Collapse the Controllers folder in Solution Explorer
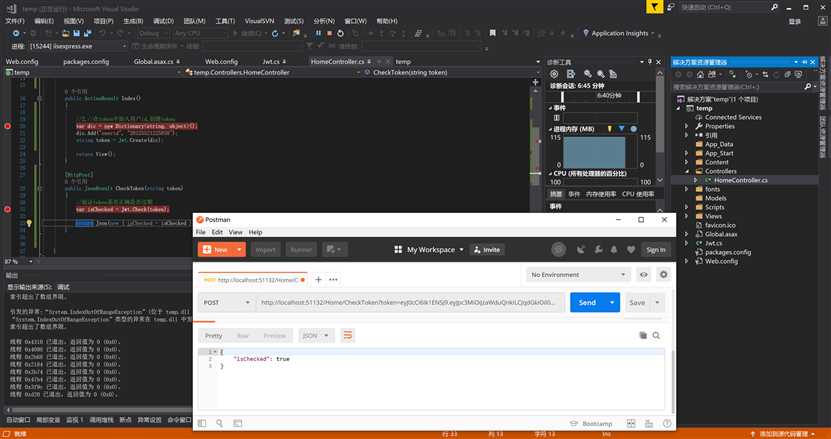Screen dimensions: 831x439 pos(687,171)
